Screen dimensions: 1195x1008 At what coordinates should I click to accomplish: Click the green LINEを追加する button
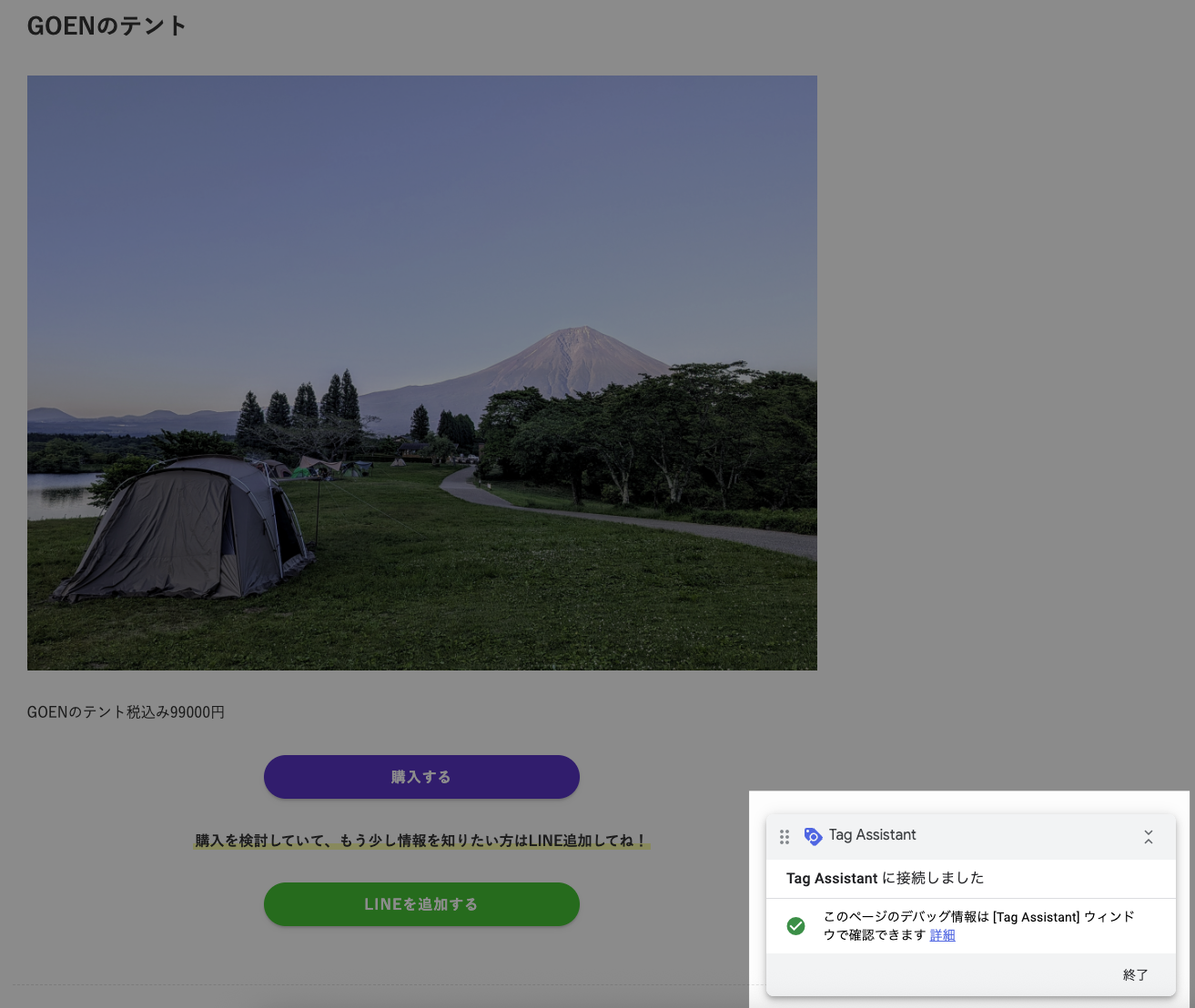421,904
